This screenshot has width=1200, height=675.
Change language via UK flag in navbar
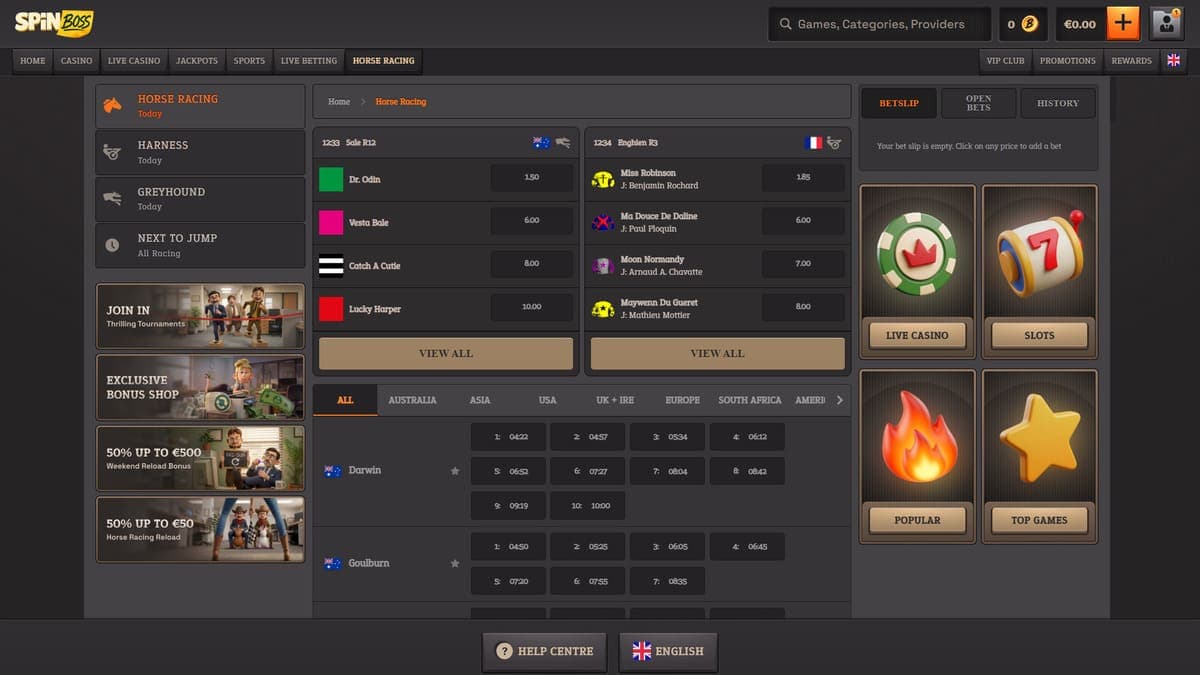tap(1174, 60)
